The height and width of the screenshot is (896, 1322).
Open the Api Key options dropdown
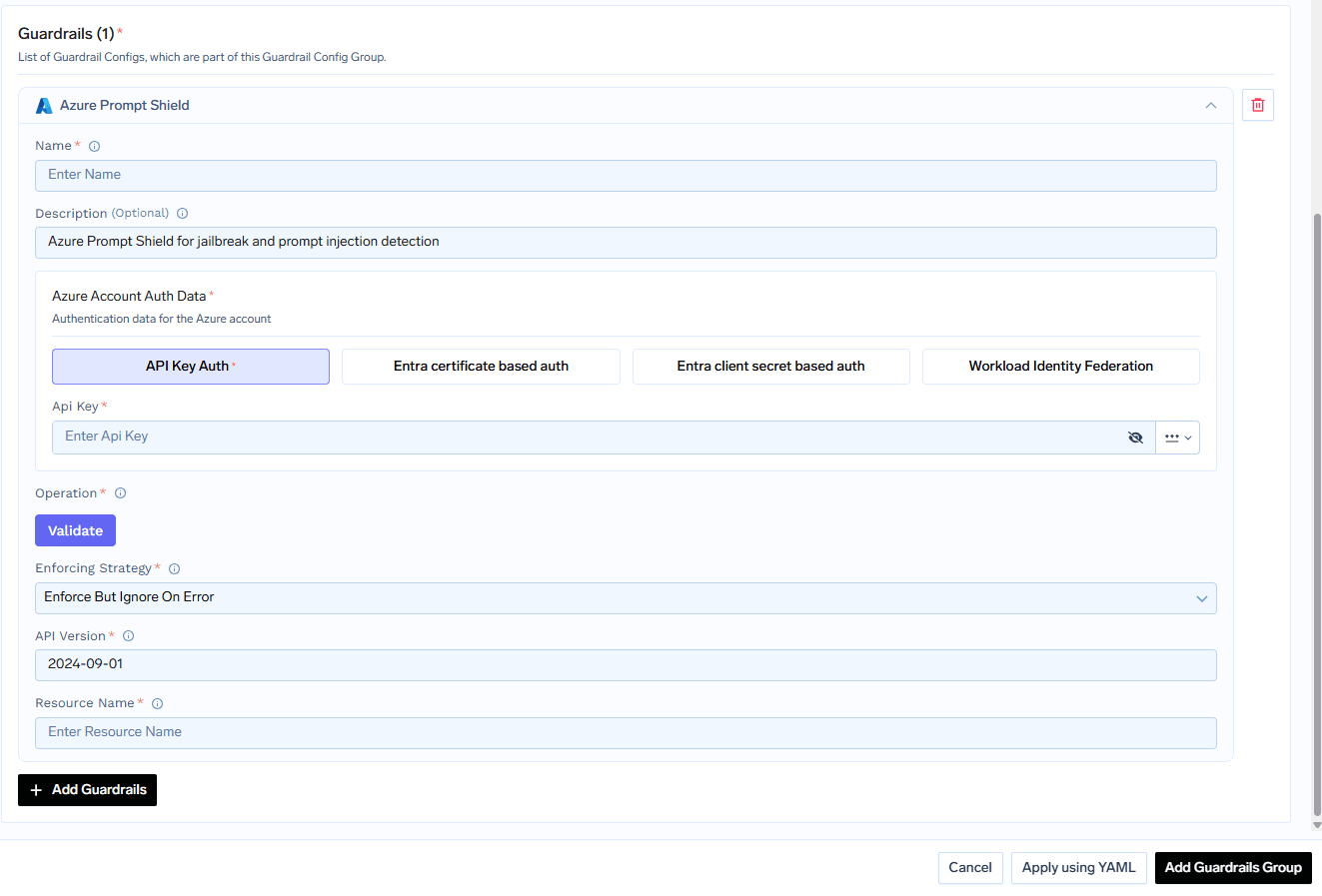click(x=1178, y=438)
